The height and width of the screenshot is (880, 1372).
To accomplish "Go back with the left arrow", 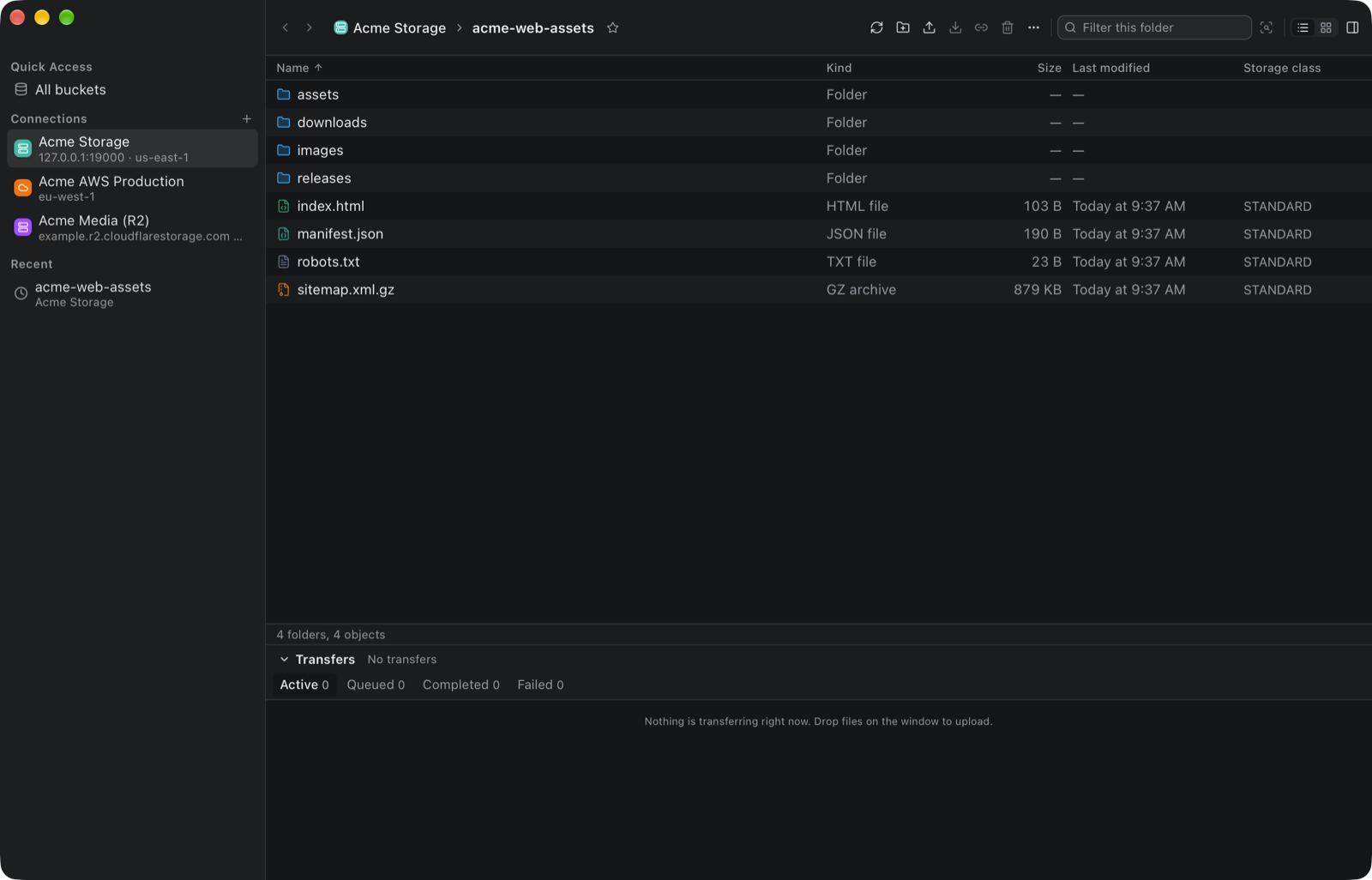I will [x=286, y=27].
